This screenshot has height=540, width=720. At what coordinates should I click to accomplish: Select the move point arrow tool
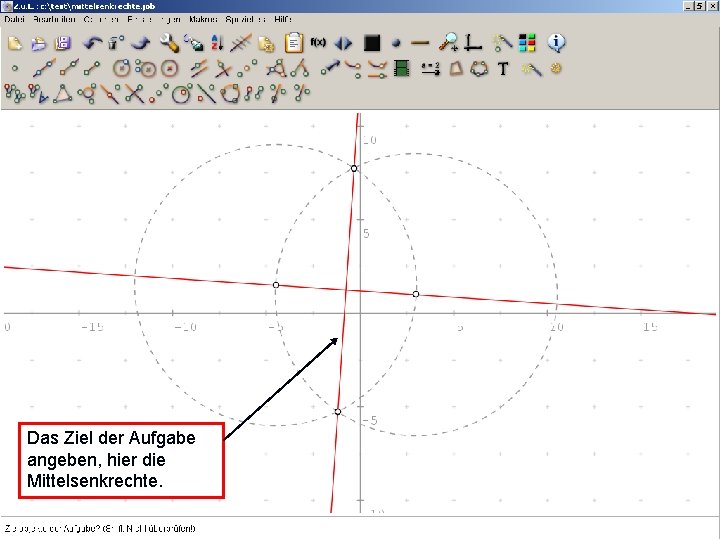pos(330,68)
